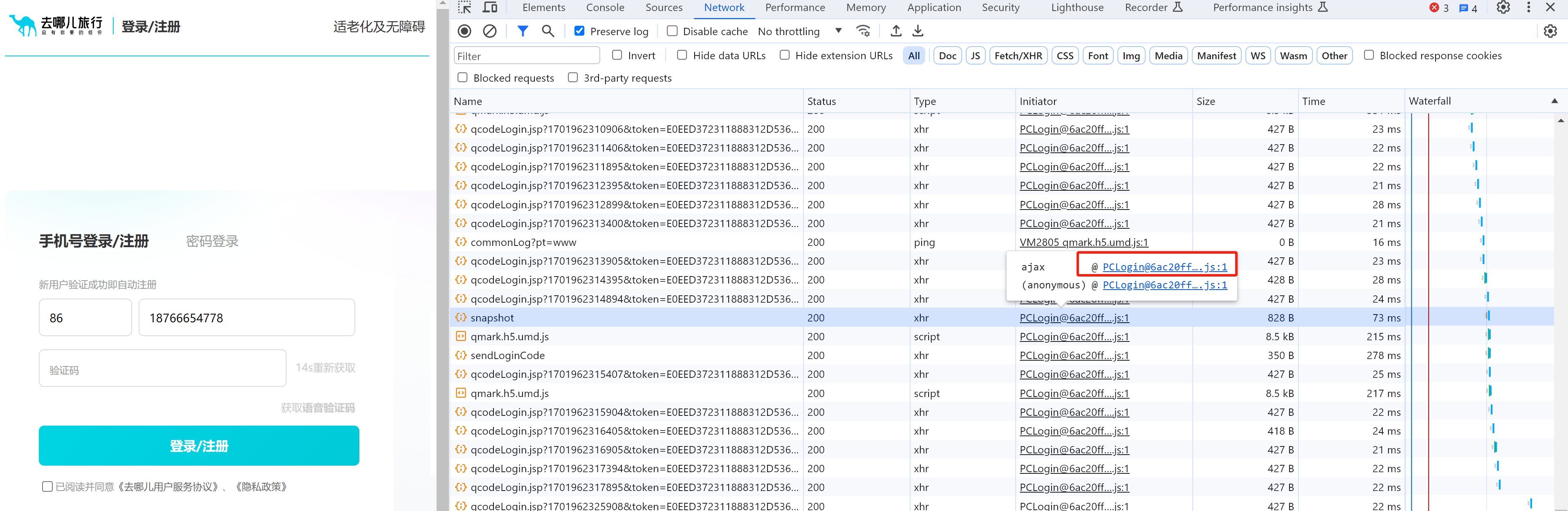Show the 4 issues indicator
The width and height of the screenshot is (1568, 511).
coord(1468,8)
